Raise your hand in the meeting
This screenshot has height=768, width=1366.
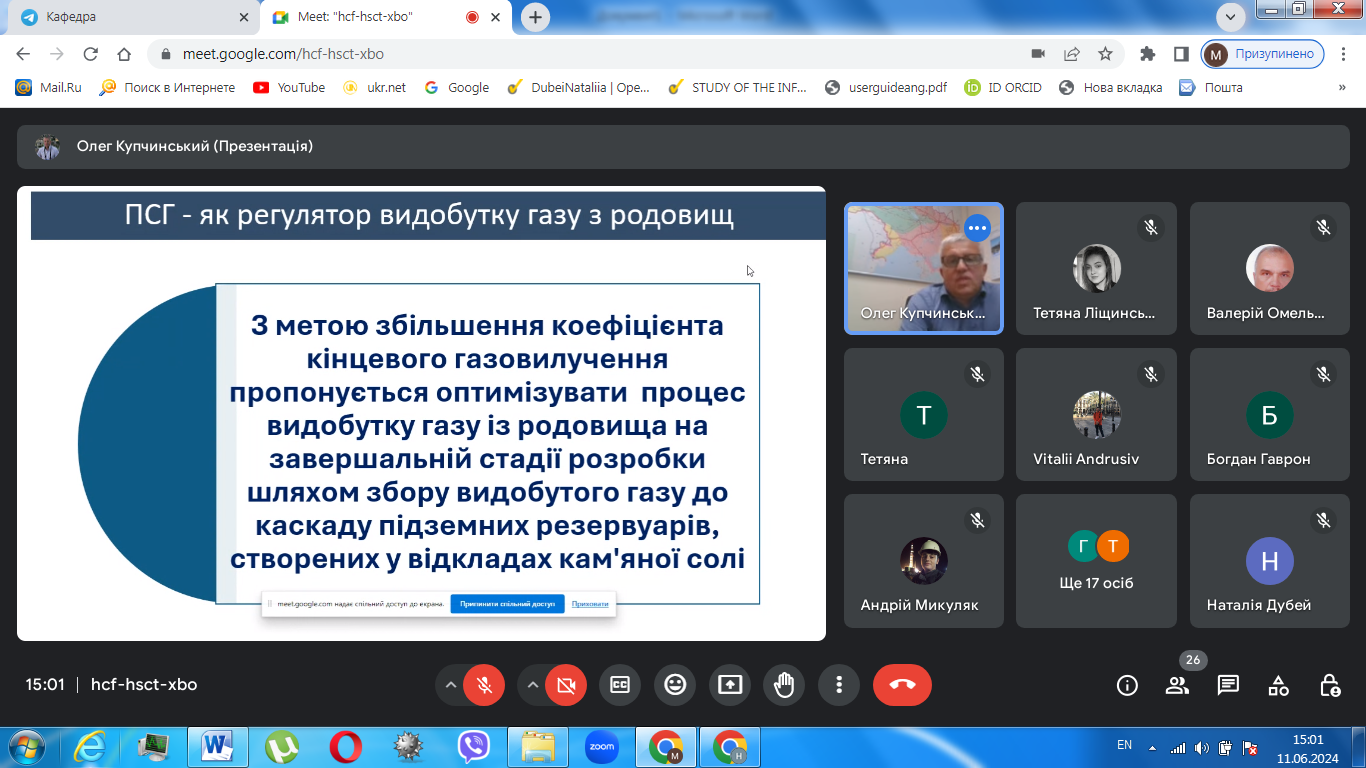pyautogui.click(x=783, y=685)
